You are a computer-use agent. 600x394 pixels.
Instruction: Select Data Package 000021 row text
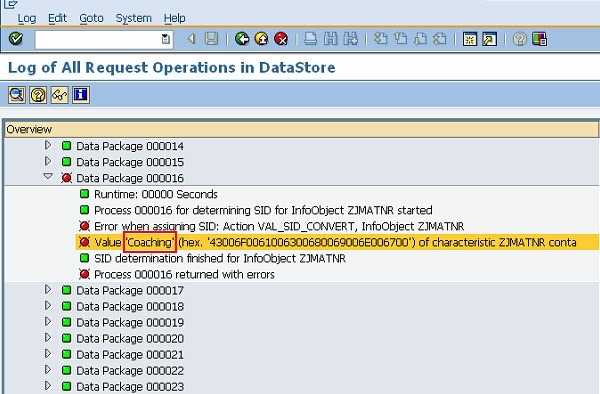click(130, 355)
